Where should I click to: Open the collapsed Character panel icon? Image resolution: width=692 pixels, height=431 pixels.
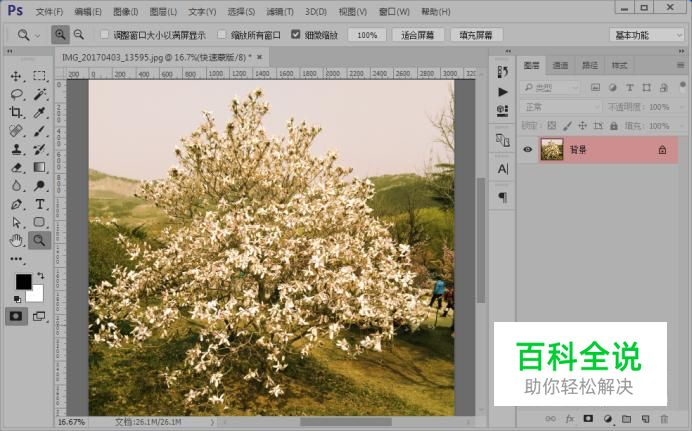point(503,169)
